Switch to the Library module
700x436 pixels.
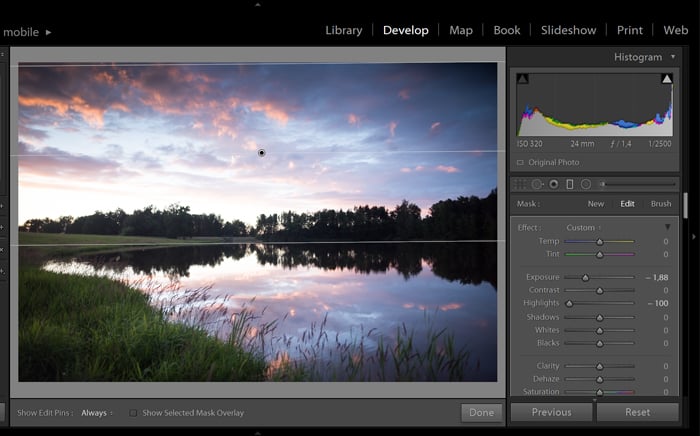[x=344, y=30]
